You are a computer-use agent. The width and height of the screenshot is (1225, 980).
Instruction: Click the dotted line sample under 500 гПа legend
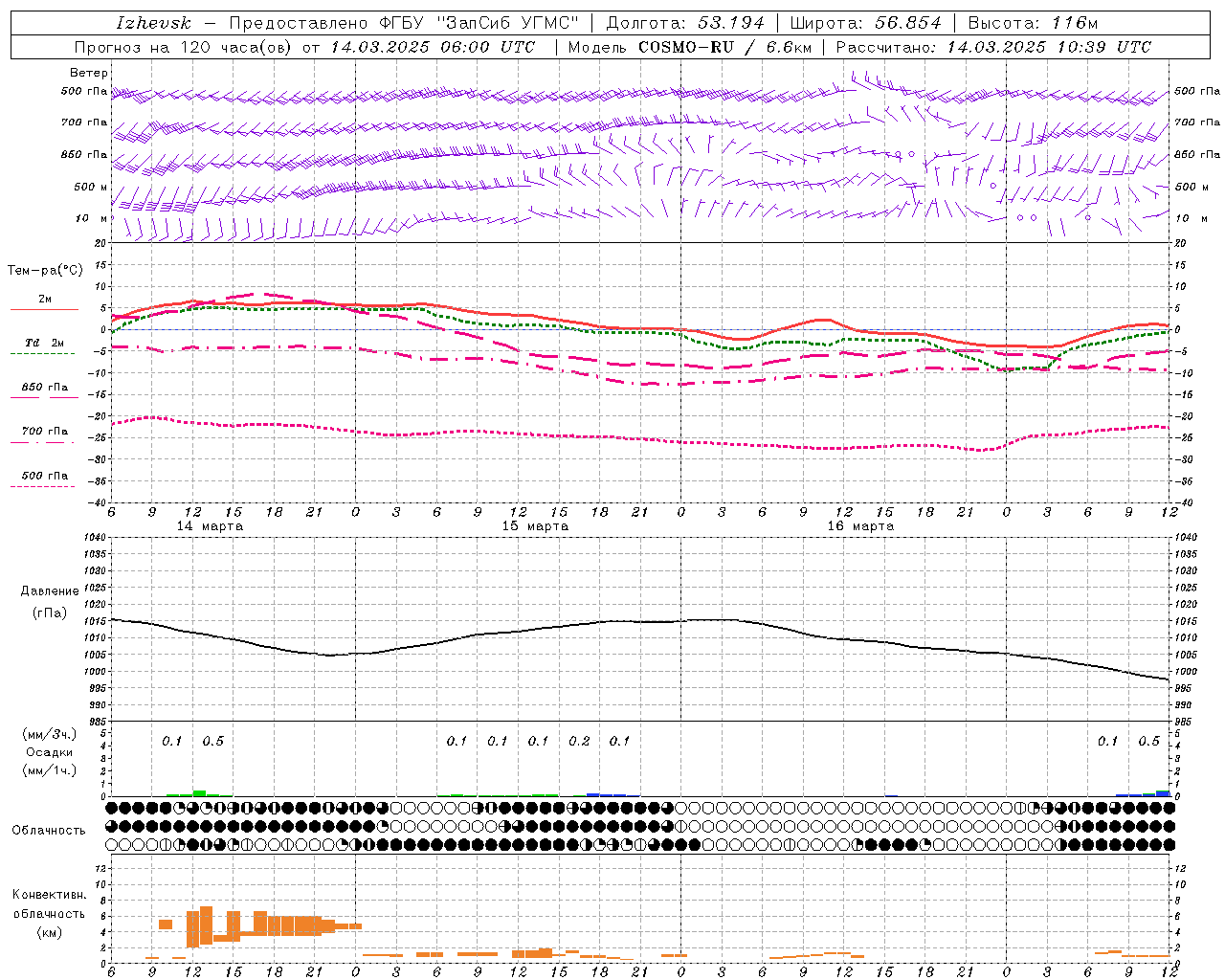click(x=43, y=486)
